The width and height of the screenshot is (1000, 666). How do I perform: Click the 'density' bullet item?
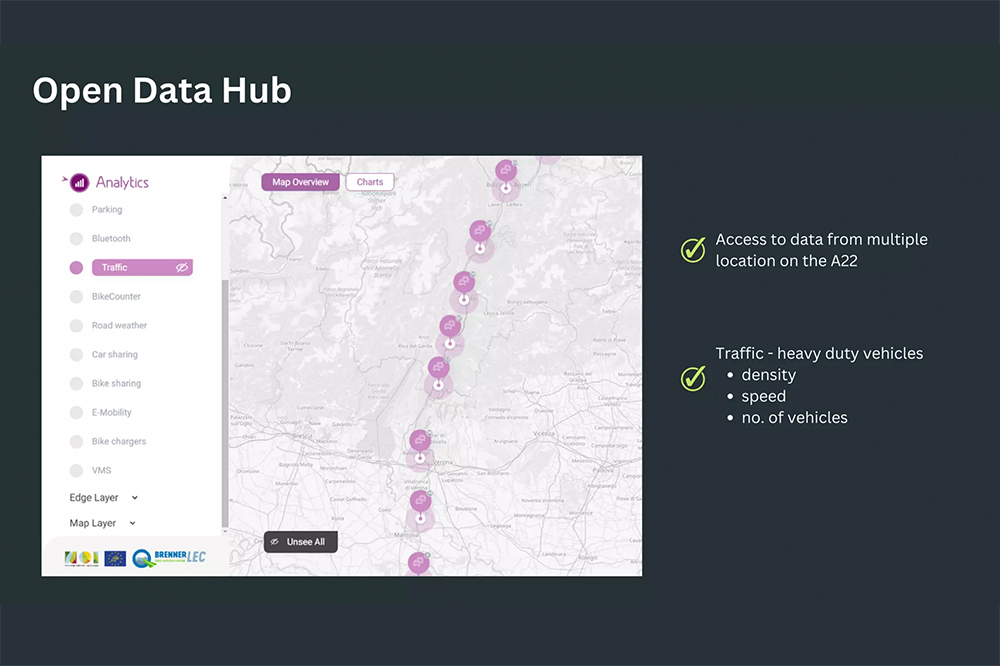(x=768, y=375)
